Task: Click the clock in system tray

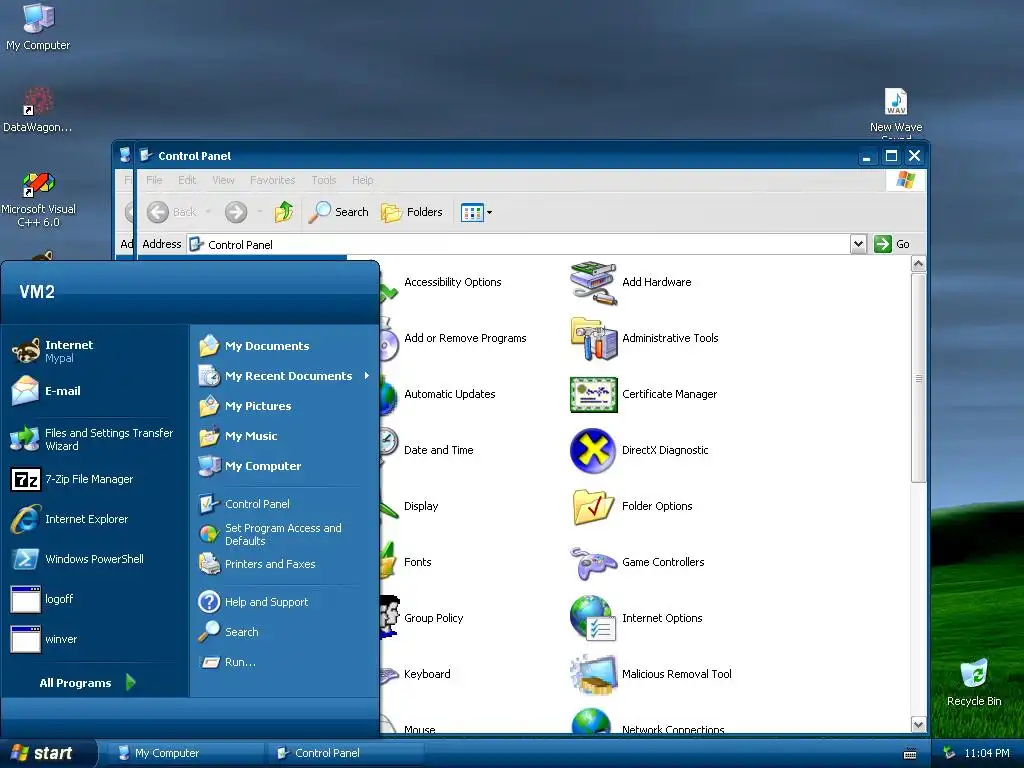Action: pos(987,753)
